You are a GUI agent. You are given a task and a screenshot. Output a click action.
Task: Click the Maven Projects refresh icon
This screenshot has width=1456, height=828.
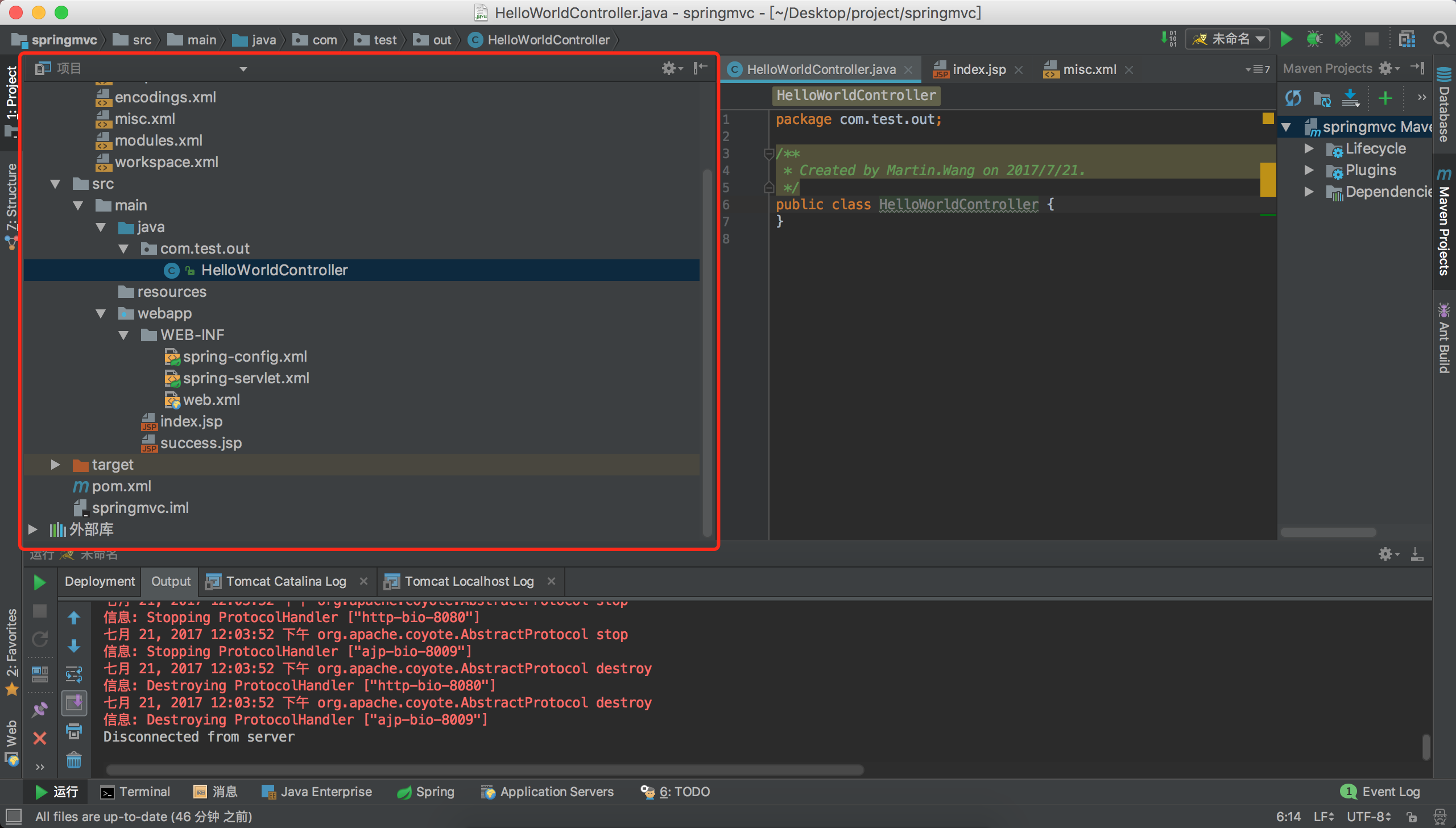pyautogui.click(x=1294, y=95)
